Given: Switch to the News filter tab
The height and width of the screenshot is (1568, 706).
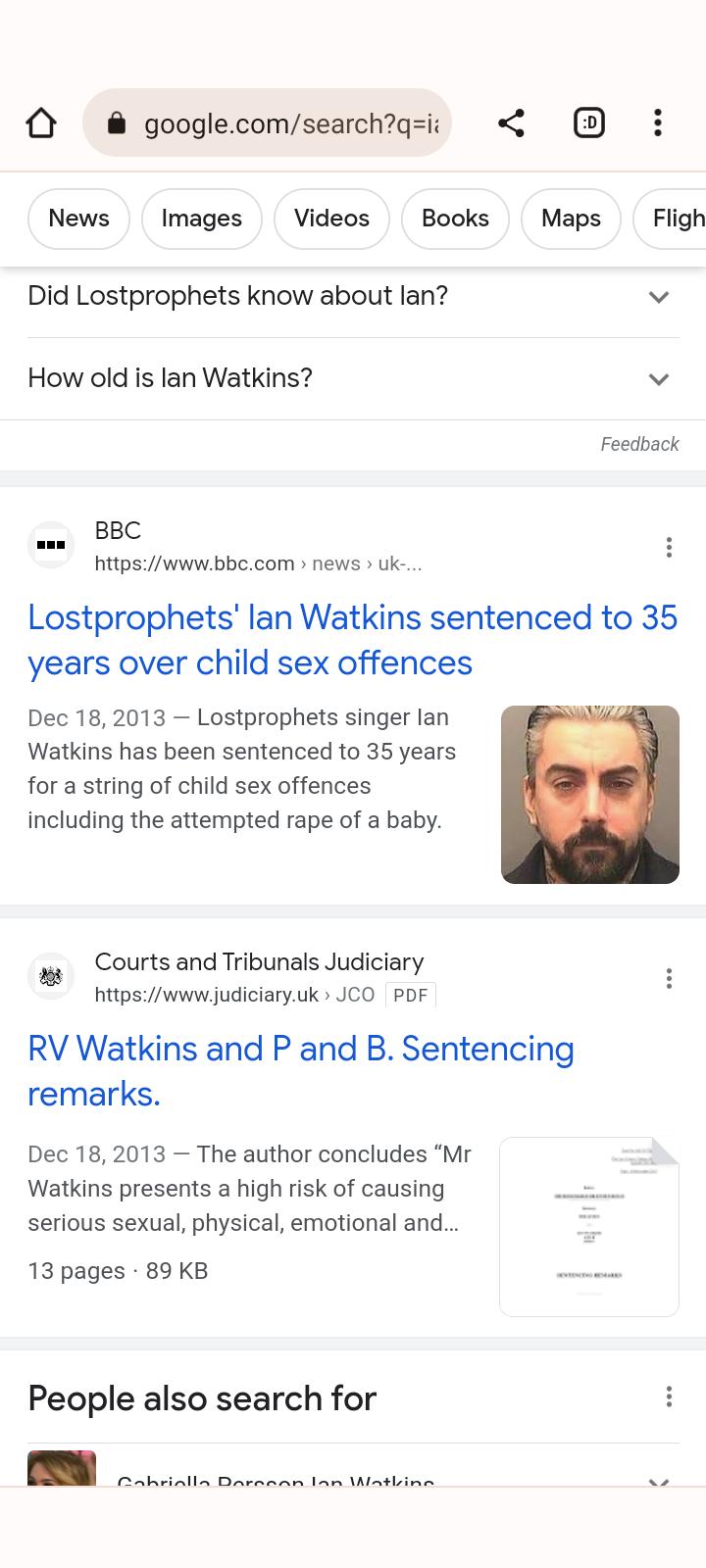Looking at the screenshot, I should pyautogui.click(x=78, y=219).
